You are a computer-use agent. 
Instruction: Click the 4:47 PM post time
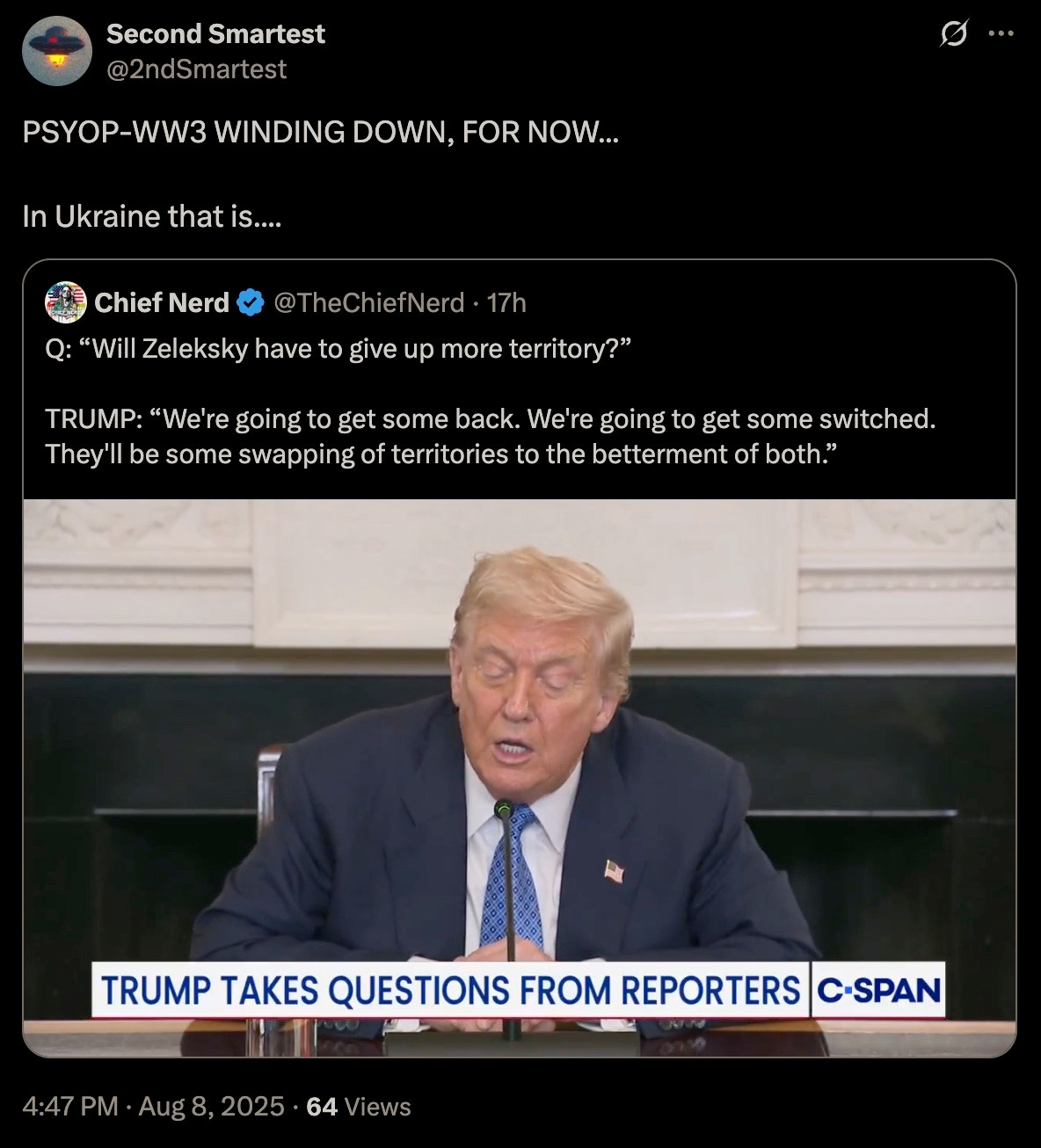coord(70,1106)
